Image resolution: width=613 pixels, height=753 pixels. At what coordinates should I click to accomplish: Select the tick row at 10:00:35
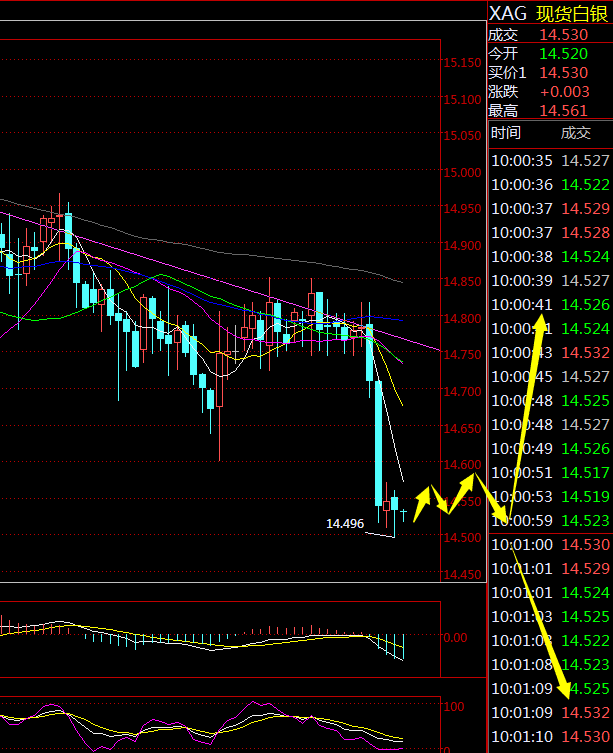pos(551,160)
